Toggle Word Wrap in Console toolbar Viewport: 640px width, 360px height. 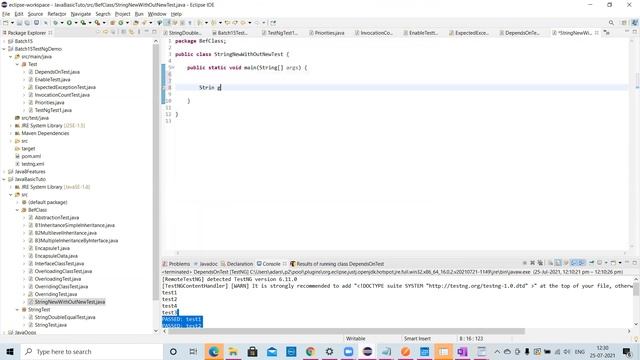[x=566, y=263]
